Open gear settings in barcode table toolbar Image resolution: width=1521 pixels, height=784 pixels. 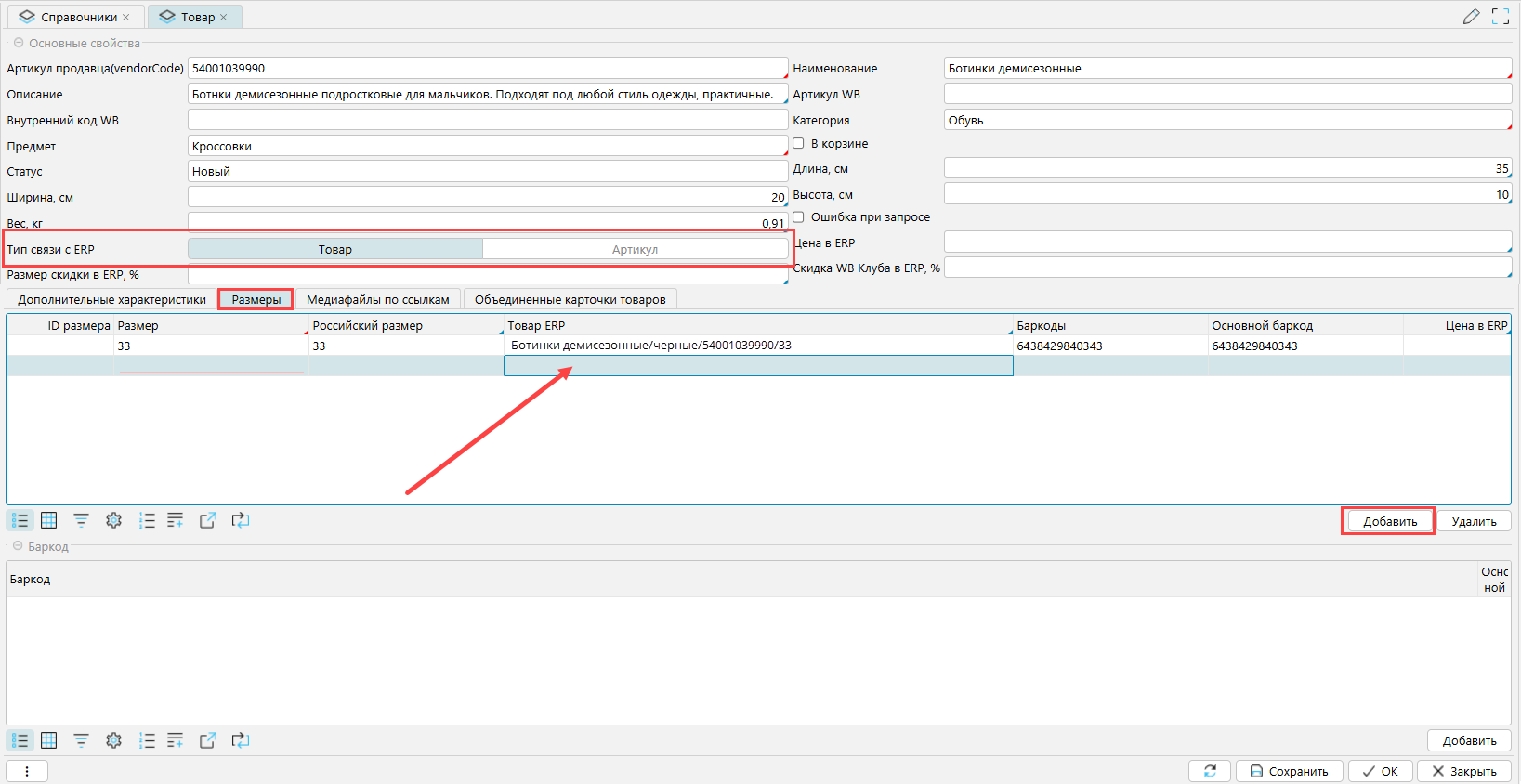(114, 740)
